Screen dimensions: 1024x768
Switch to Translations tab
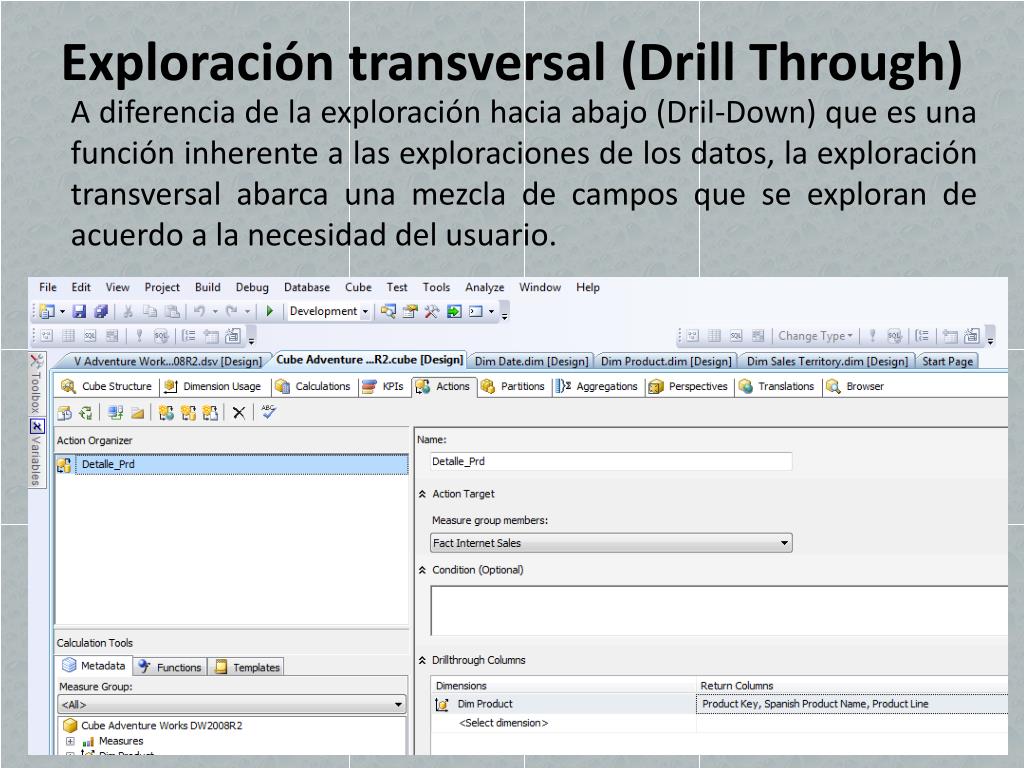(777, 387)
